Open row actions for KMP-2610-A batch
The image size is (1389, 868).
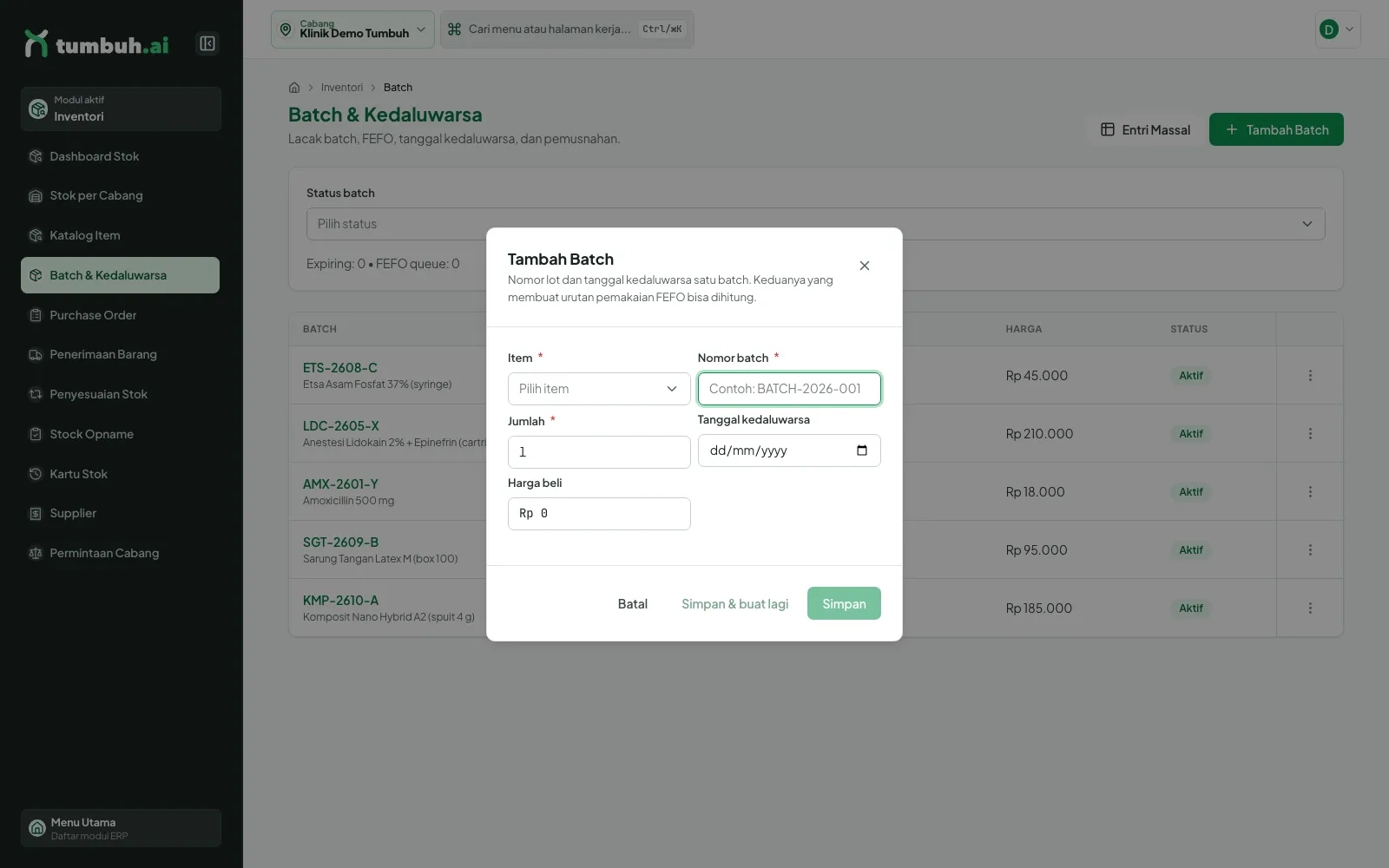point(1310,608)
